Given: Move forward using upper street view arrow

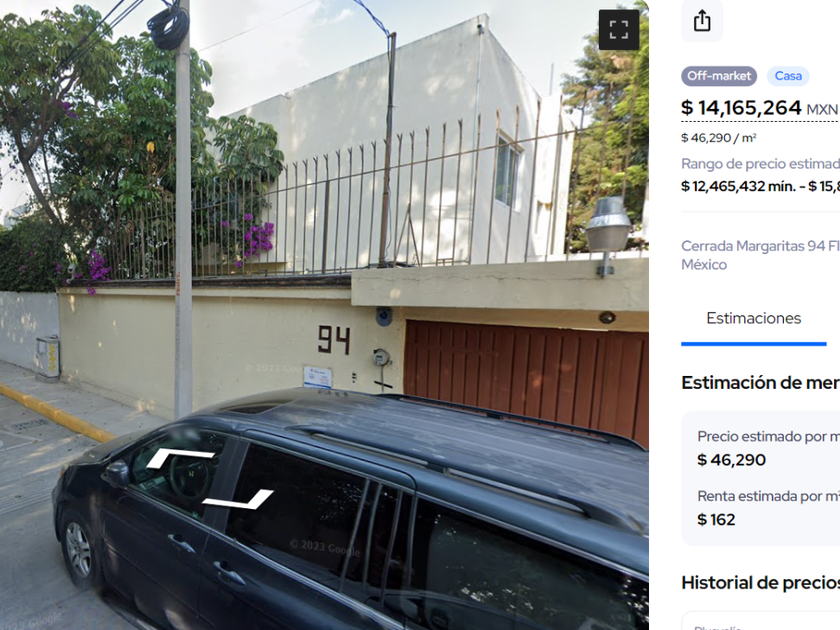Looking at the screenshot, I should click(x=181, y=459).
